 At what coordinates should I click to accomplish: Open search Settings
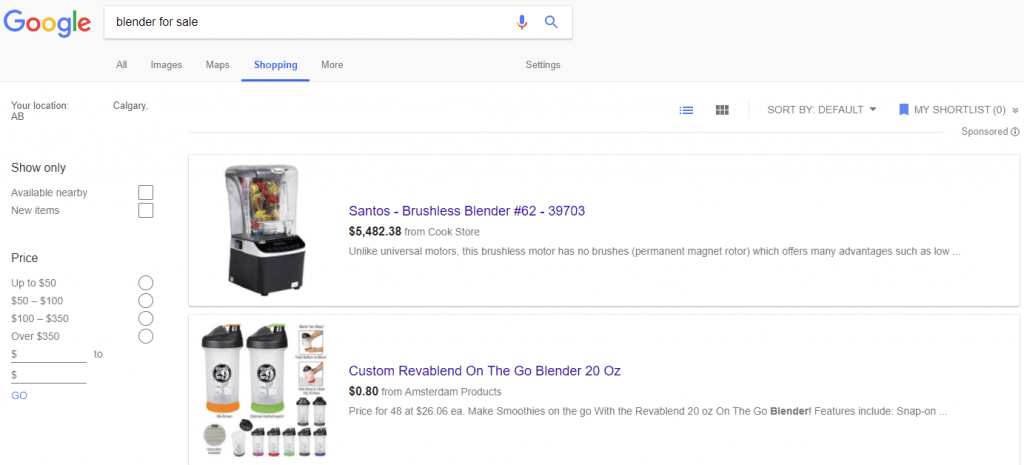coord(543,65)
